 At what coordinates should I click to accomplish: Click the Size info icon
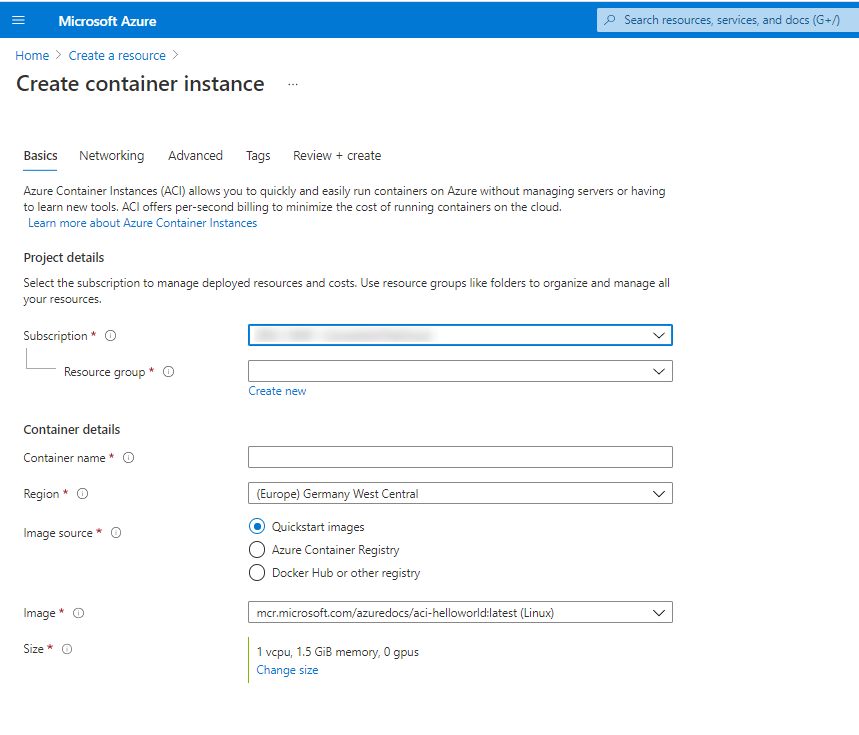pyautogui.click(x=67, y=649)
